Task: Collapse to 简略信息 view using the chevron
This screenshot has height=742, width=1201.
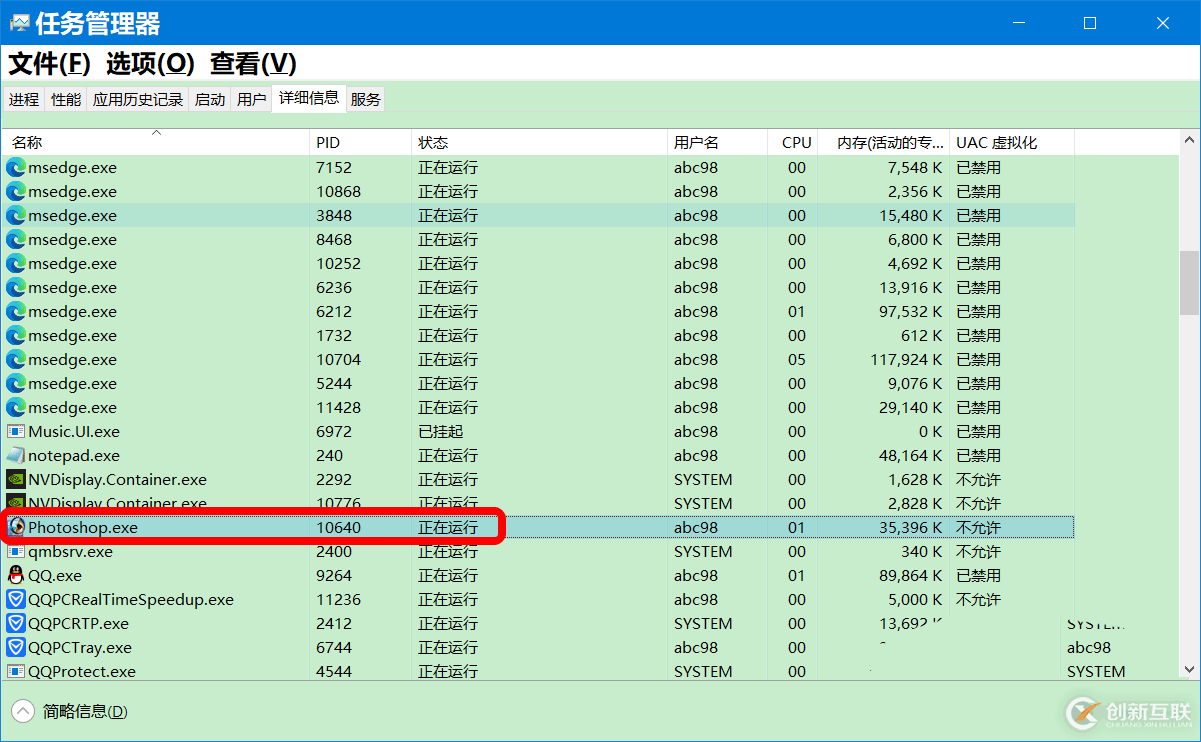Action: point(23,711)
